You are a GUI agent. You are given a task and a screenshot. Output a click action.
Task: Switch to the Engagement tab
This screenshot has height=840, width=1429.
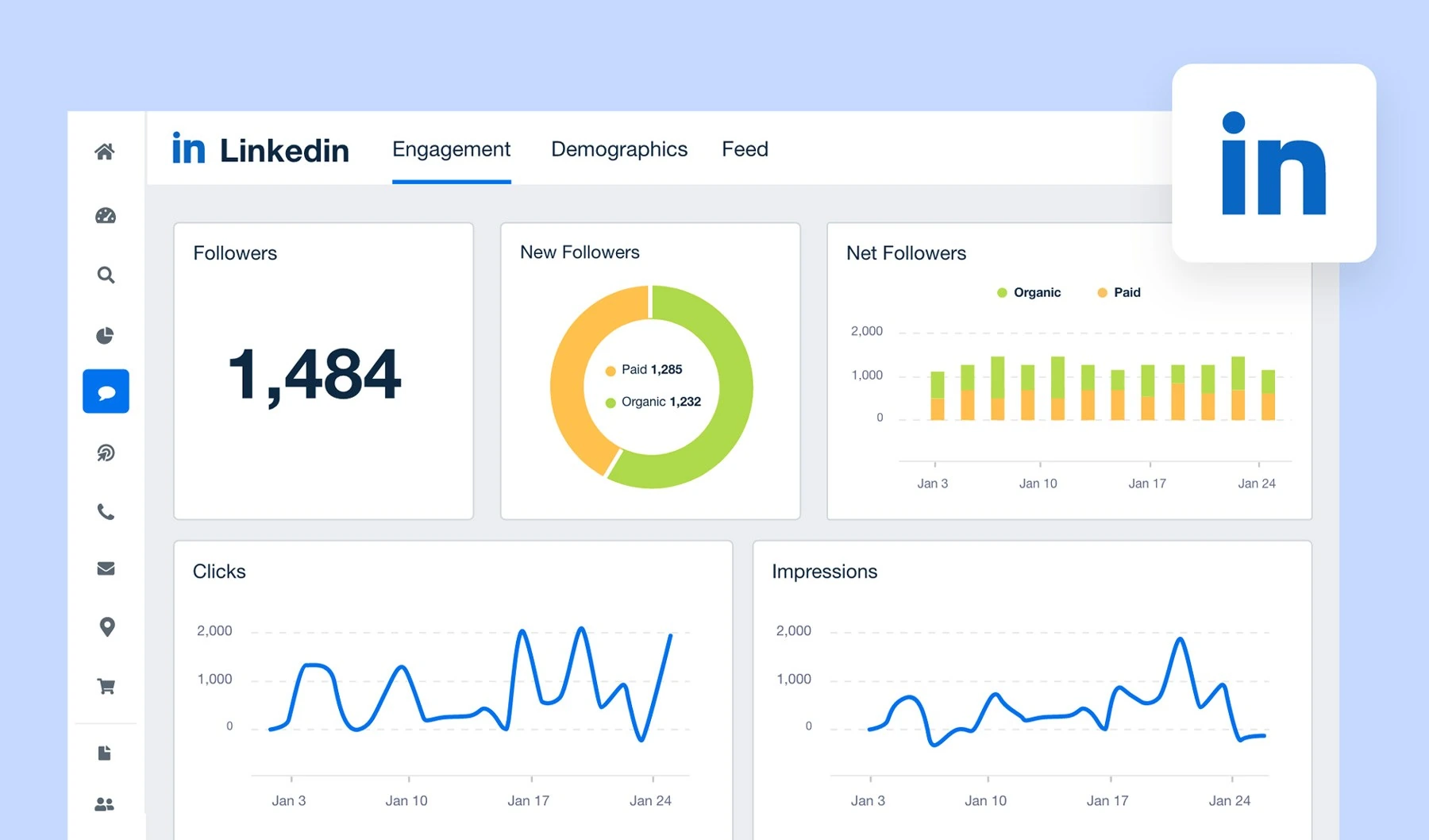451,149
